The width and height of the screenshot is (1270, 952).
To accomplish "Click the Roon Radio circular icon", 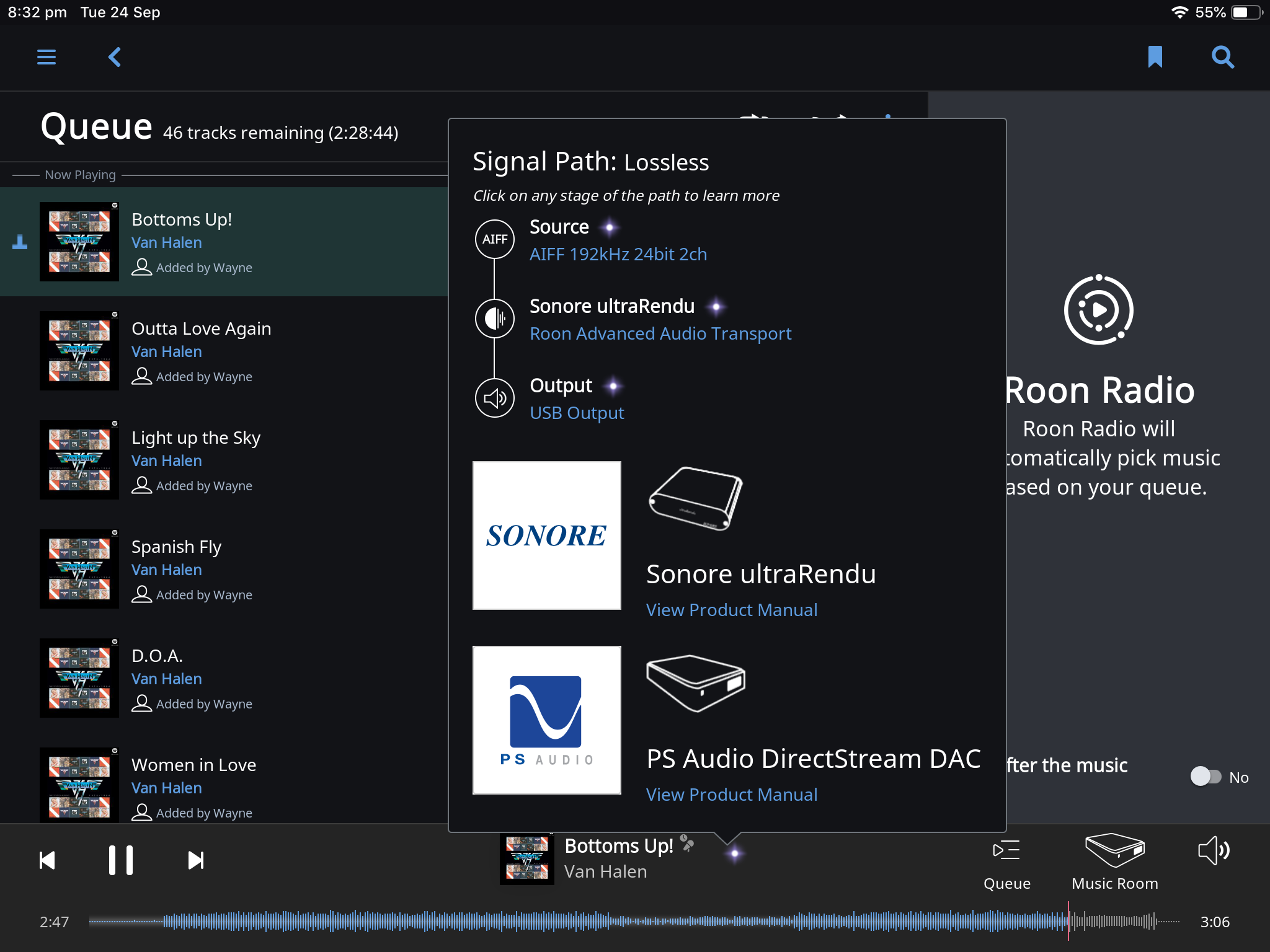I will (1098, 309).
